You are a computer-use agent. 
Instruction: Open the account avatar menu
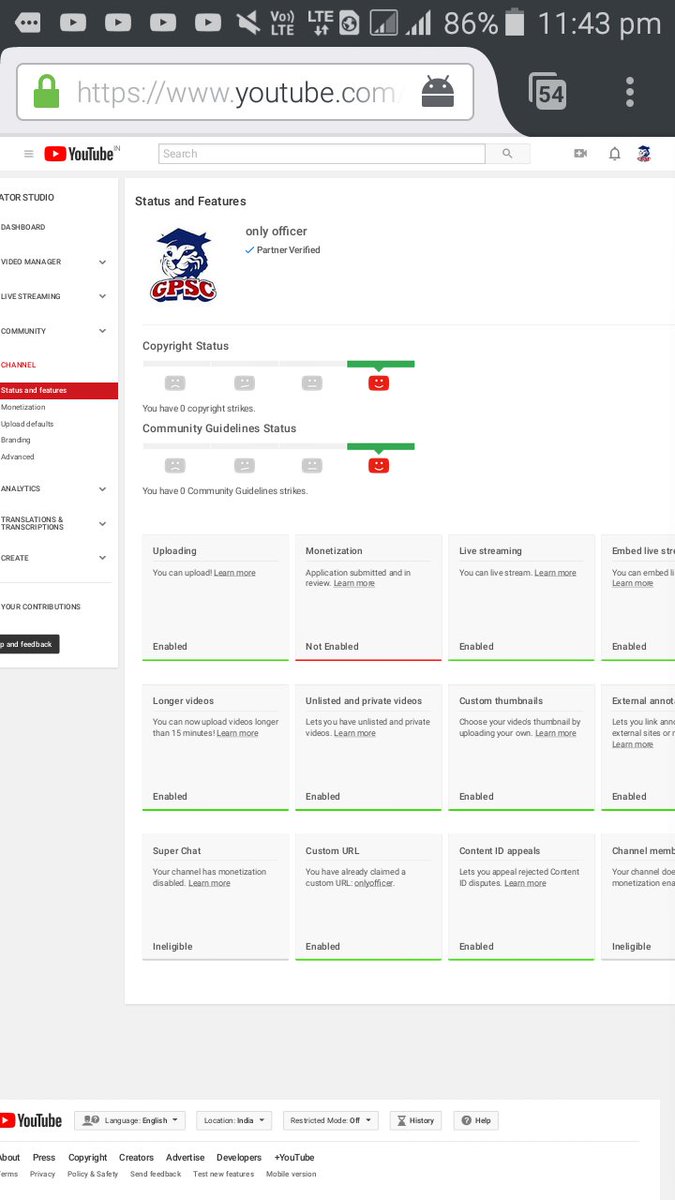click(645, 154)
